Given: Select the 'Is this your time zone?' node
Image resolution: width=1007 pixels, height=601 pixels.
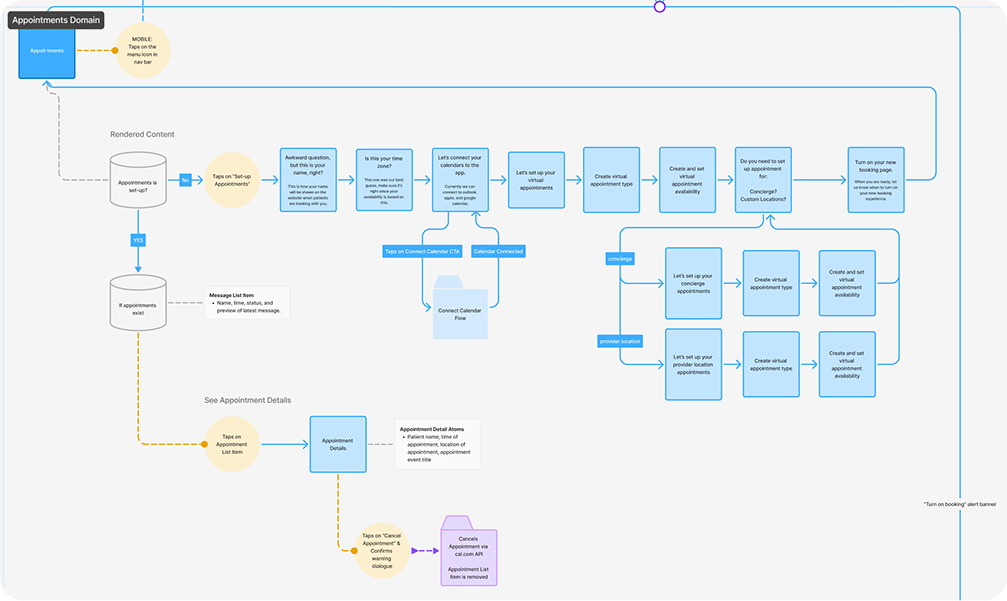Looking at the screenshot, I should coord(384,180).
